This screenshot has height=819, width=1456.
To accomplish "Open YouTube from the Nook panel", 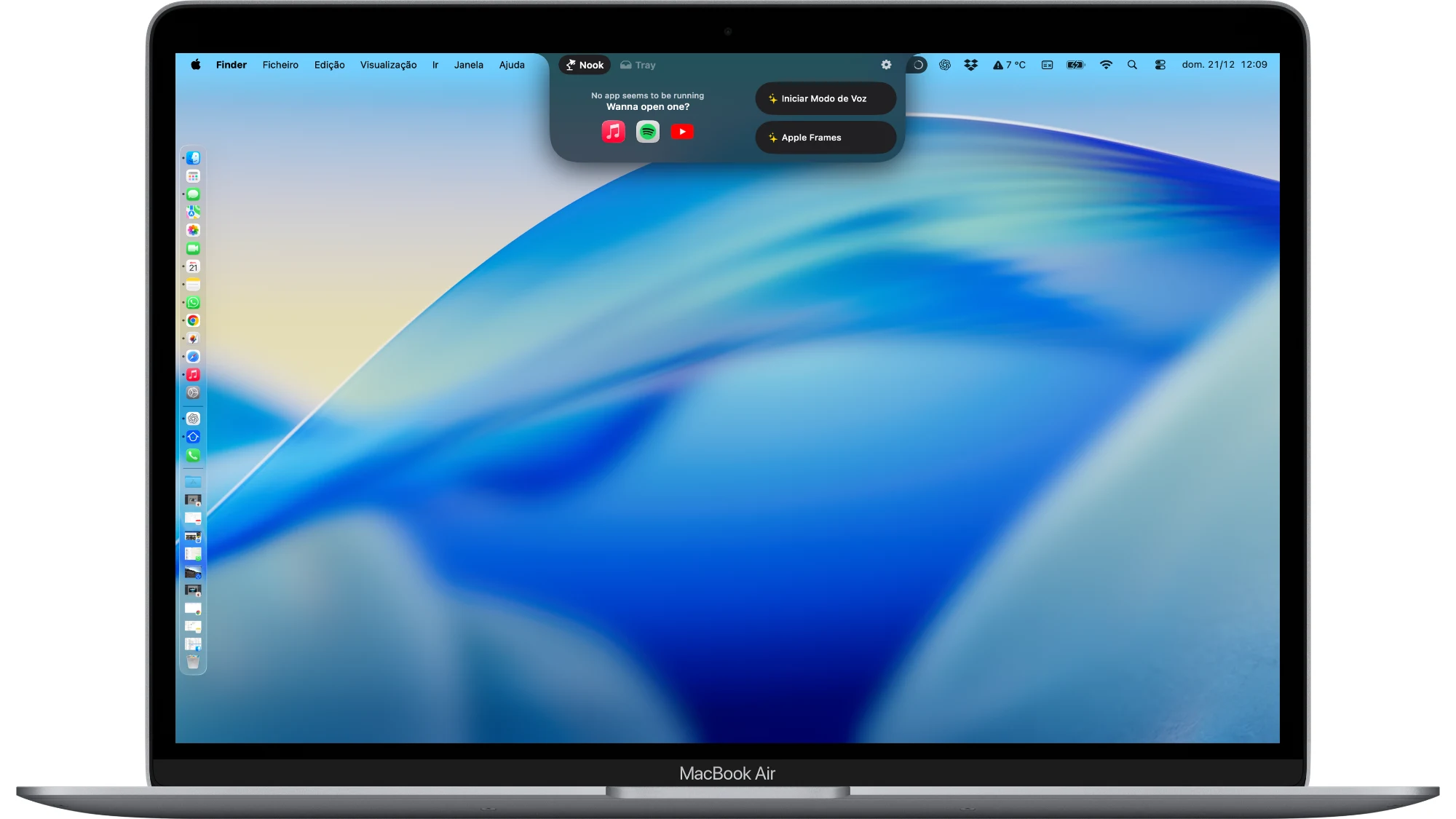I will coord(682,132).
